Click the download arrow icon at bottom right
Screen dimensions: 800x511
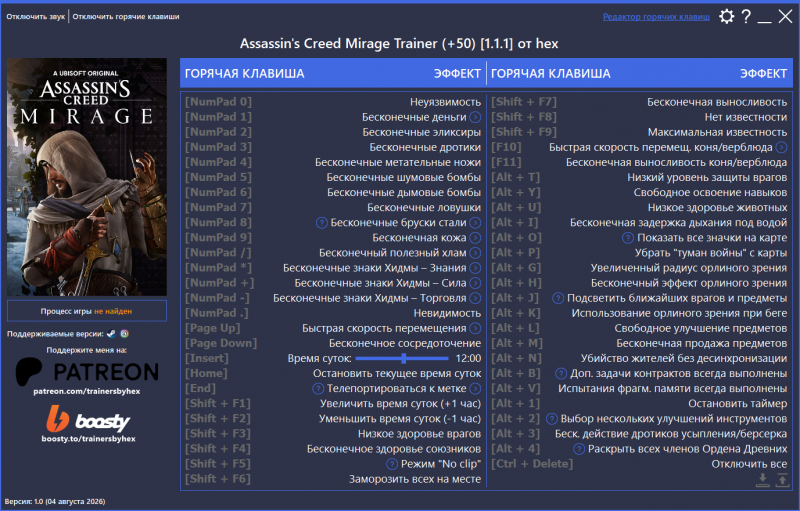tap(763, 479)
